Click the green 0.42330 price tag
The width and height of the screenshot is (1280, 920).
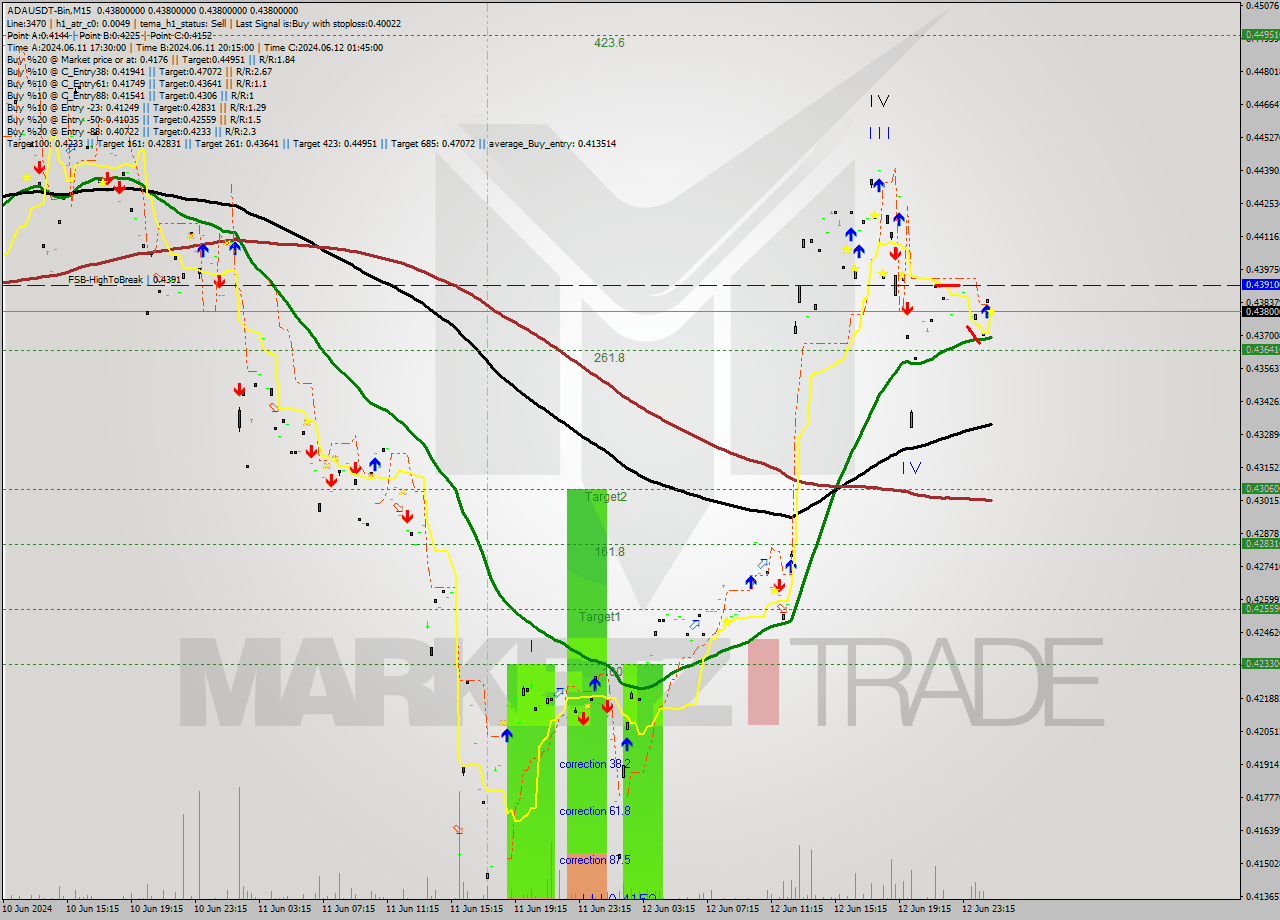(x=1260, y=663)
